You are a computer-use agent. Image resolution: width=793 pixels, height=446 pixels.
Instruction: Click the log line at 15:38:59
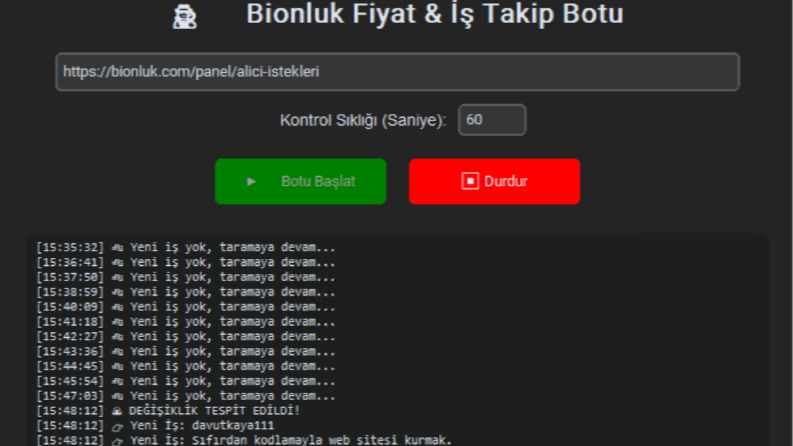point(186,292)
